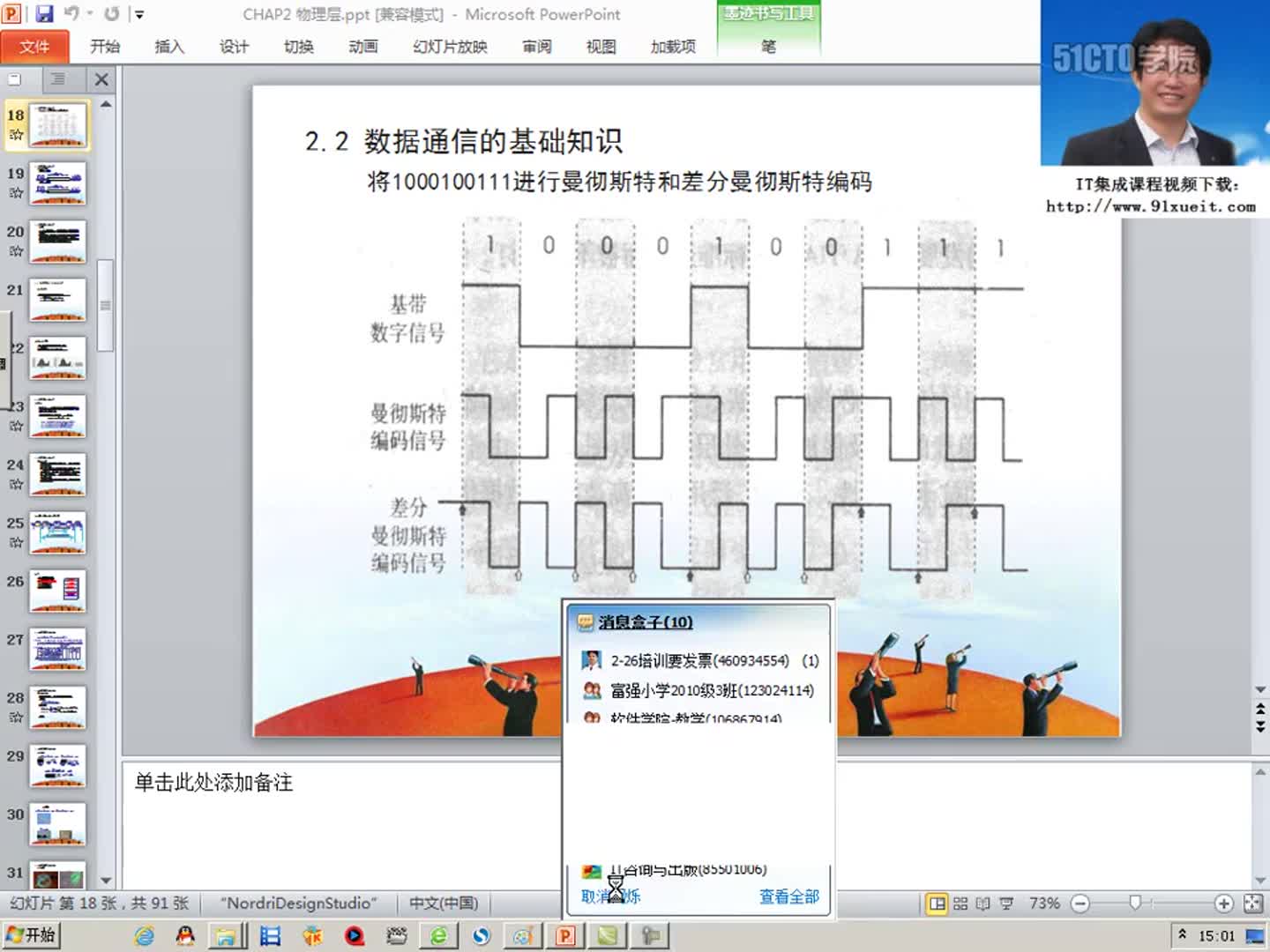Fit slide to current window icon
The height and width of the screenshot is (952, 1270).
click(1252, 904)
